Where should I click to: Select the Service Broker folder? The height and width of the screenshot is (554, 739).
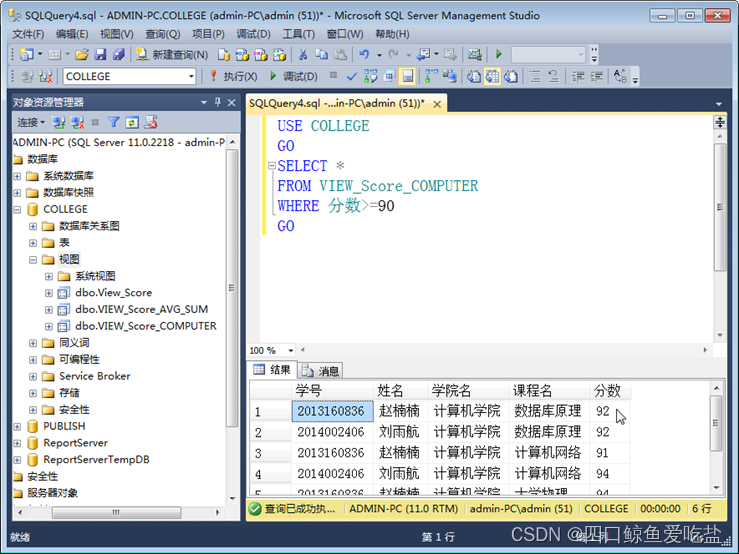tap(95, 376)
